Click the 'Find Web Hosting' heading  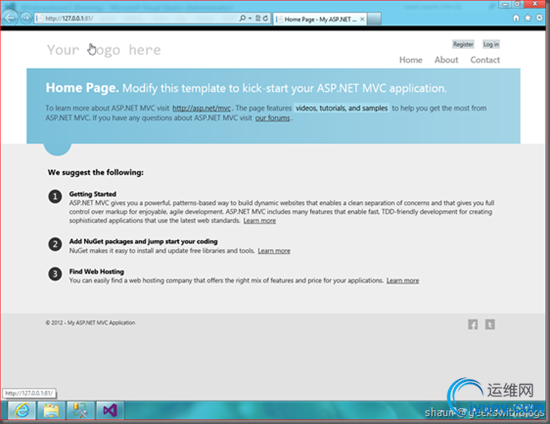click(x=96, y=271)
